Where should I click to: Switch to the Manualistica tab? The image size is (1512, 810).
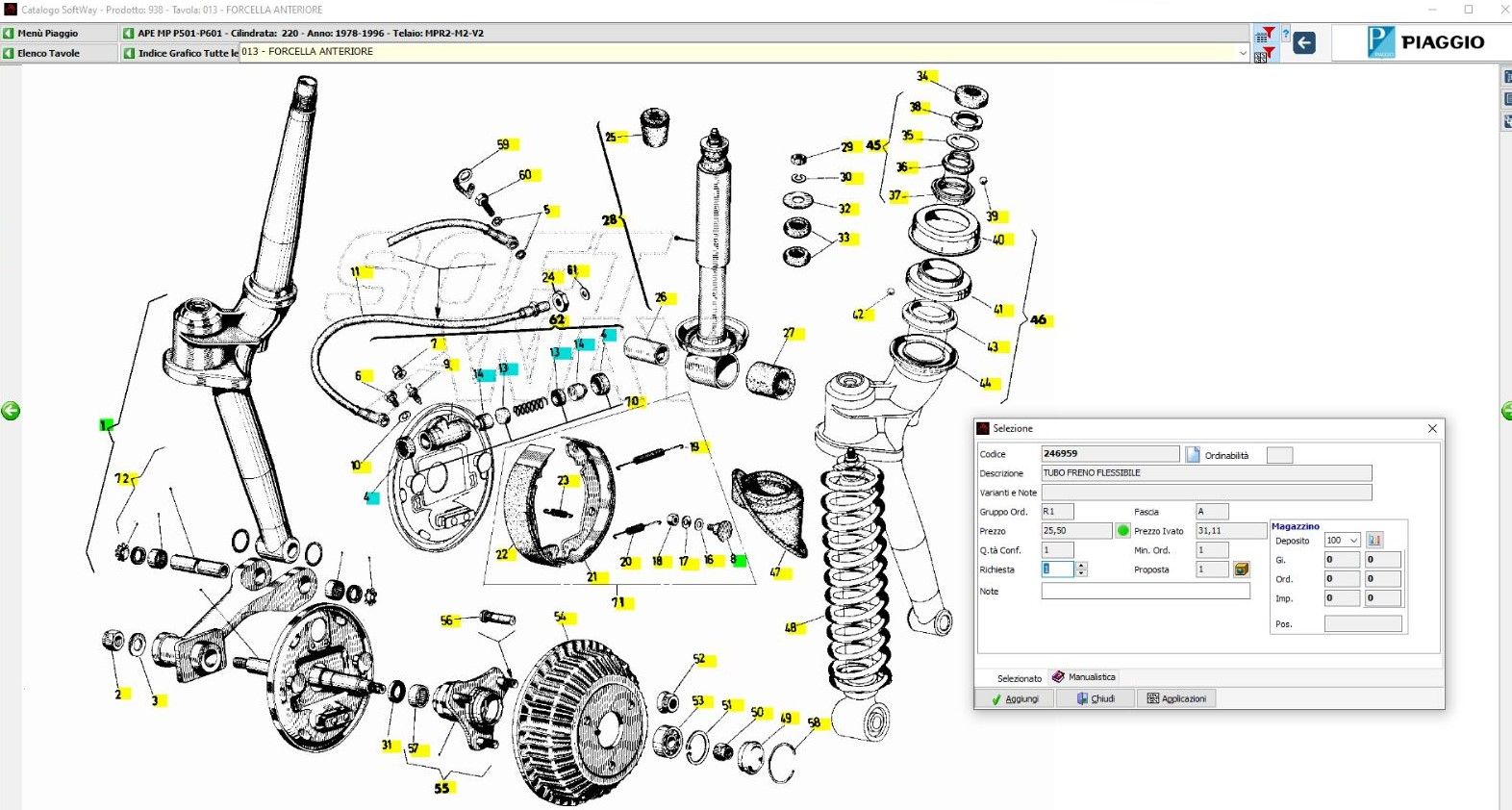pos(1084,677)
